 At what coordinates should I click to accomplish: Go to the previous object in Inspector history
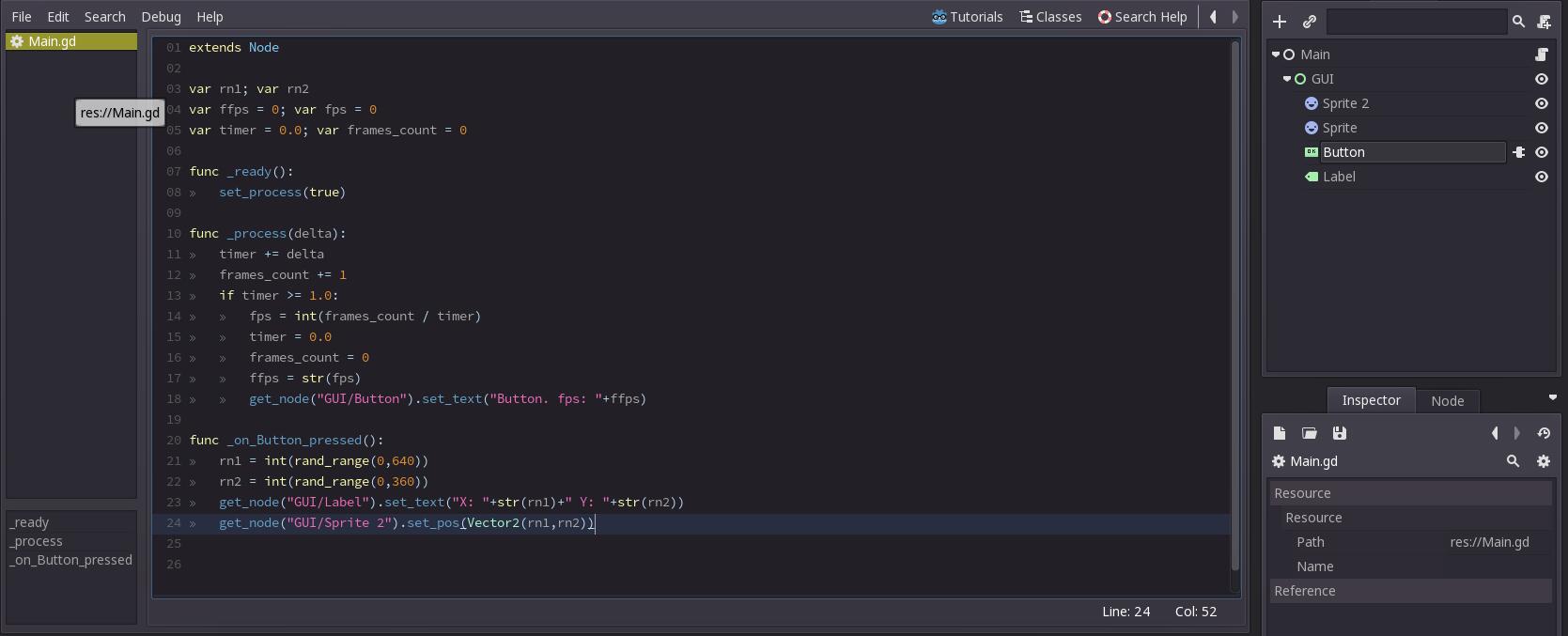point(1495,433)
